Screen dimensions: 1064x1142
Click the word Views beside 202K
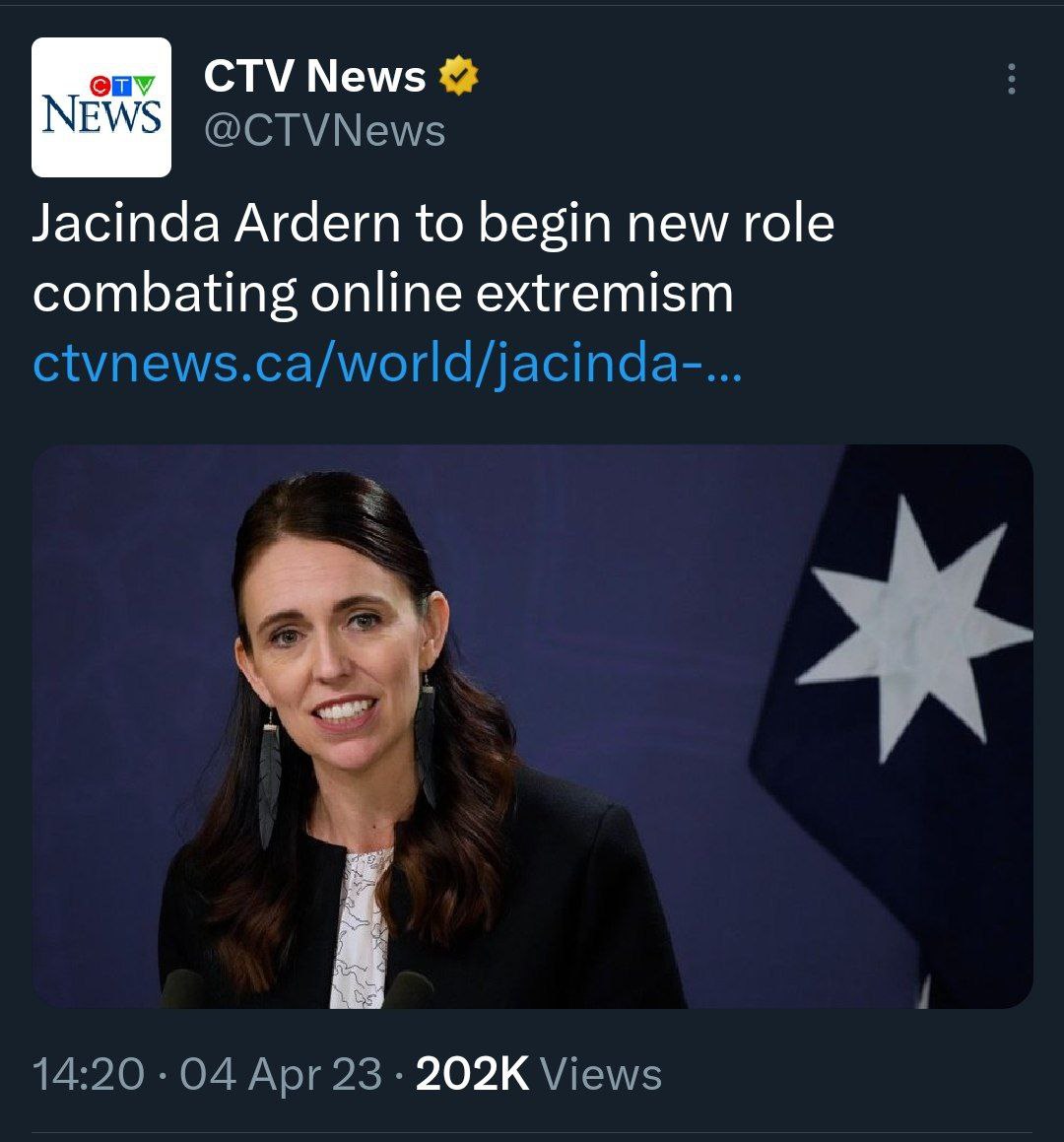click(601, 1074)
